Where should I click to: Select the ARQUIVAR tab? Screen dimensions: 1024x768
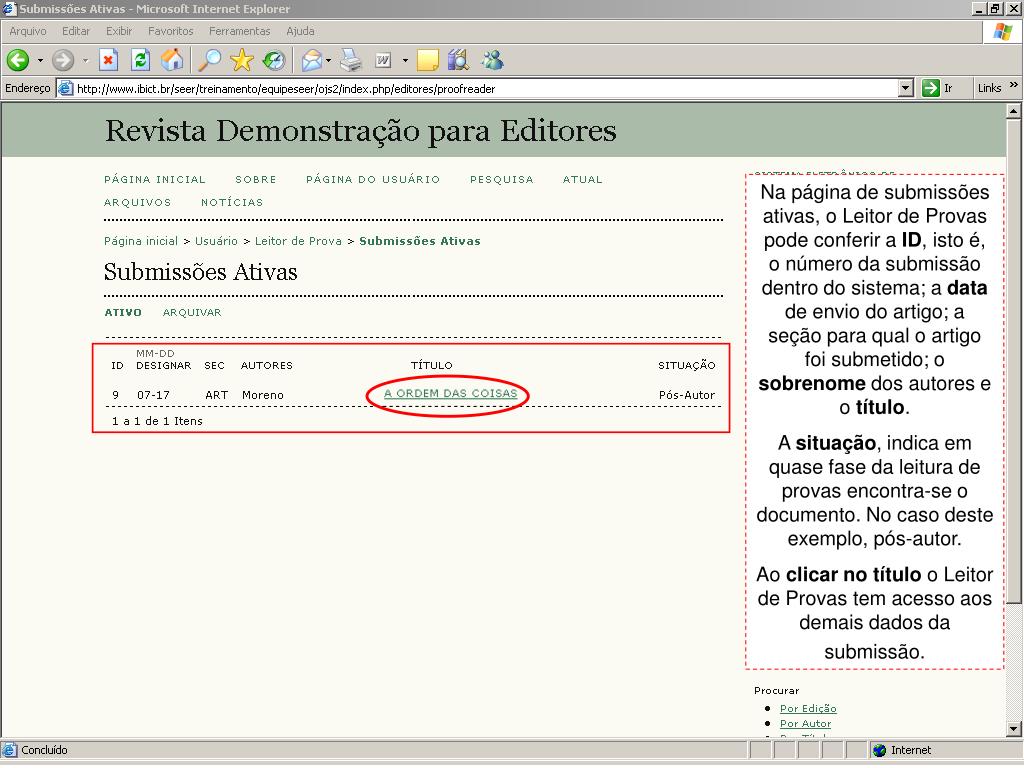coord(192,313)
